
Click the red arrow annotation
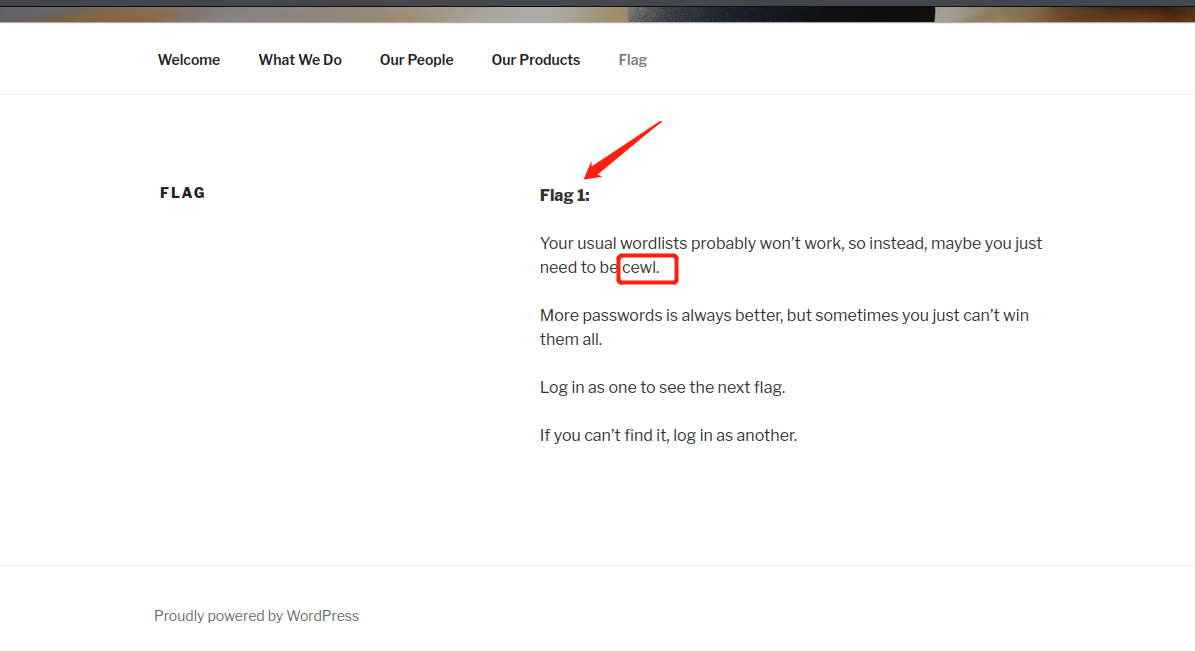621,150
